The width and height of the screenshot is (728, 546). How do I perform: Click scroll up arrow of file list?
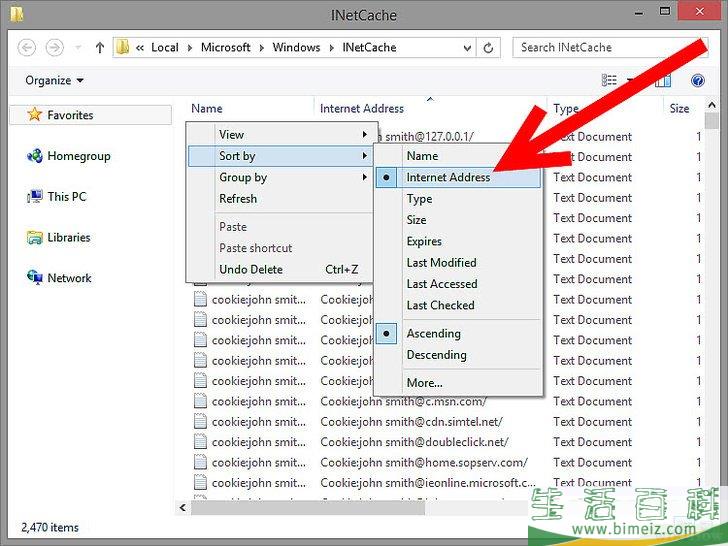click(x=712, y=105)
